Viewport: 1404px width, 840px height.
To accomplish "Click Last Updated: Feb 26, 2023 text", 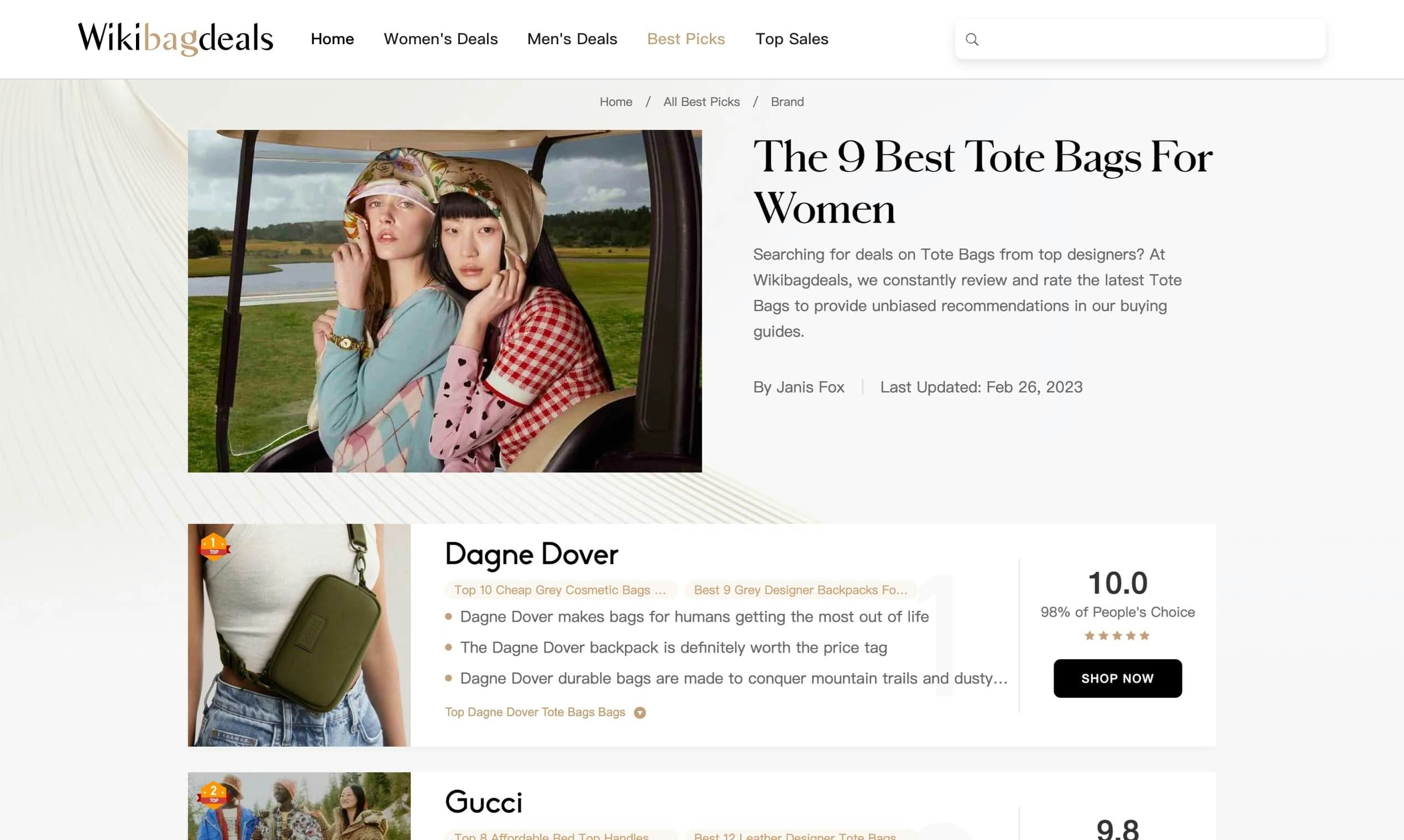I will click(x=981, y=387).
